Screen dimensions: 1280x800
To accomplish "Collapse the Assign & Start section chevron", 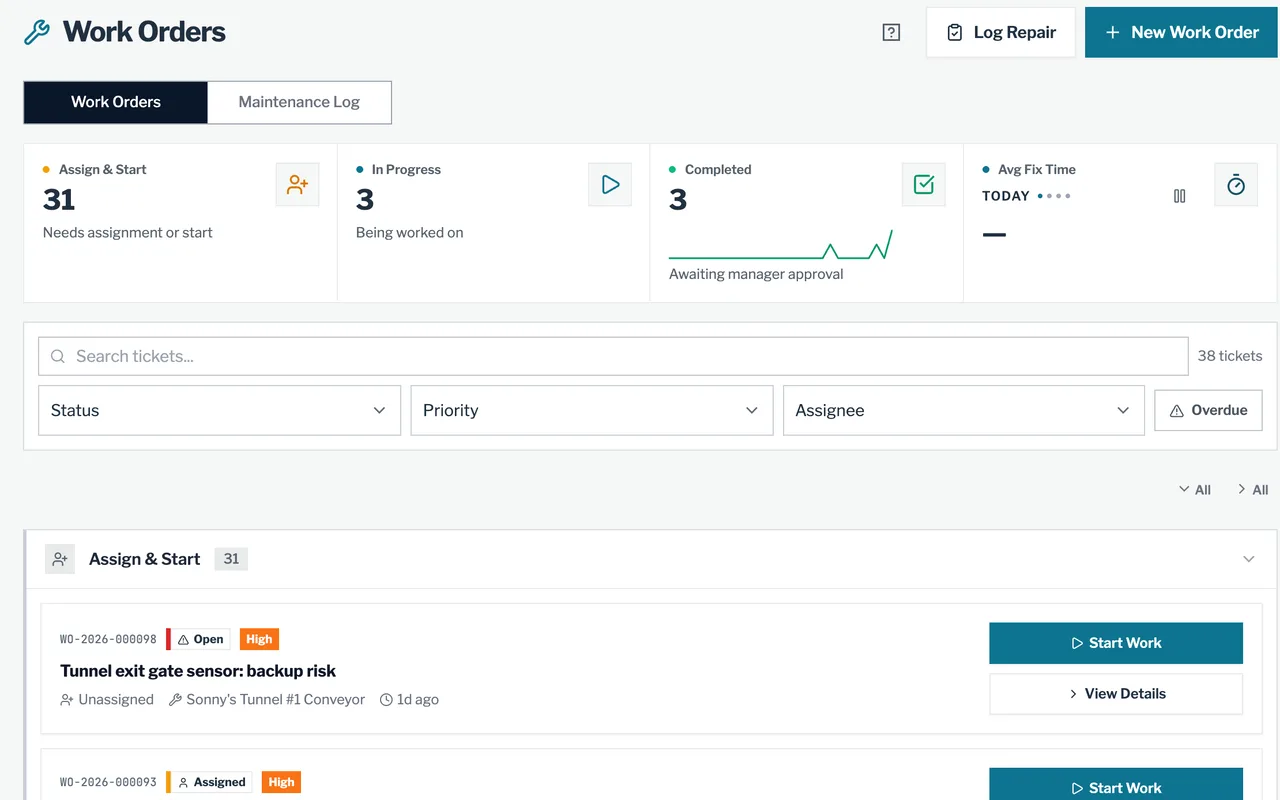I will click(1249, 559).
